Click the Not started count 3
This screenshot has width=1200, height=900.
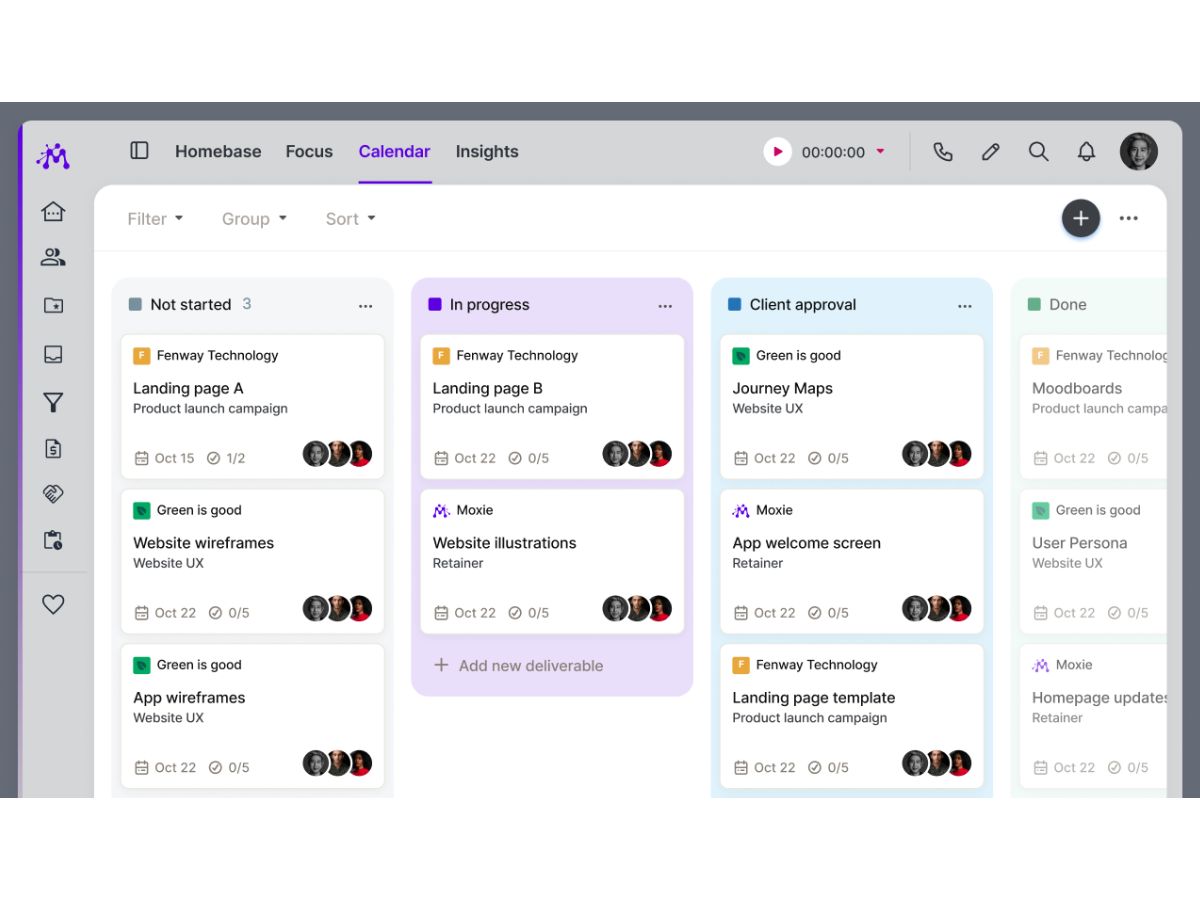[247, 304]
